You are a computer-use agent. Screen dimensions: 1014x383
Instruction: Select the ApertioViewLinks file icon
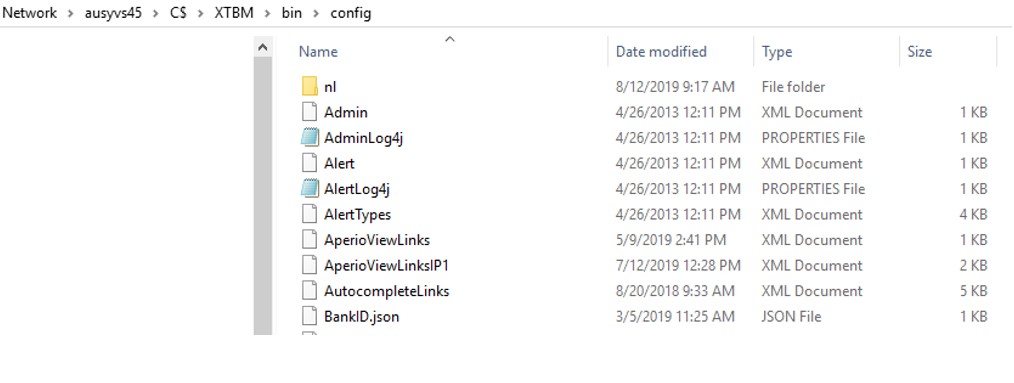point(310,239)
